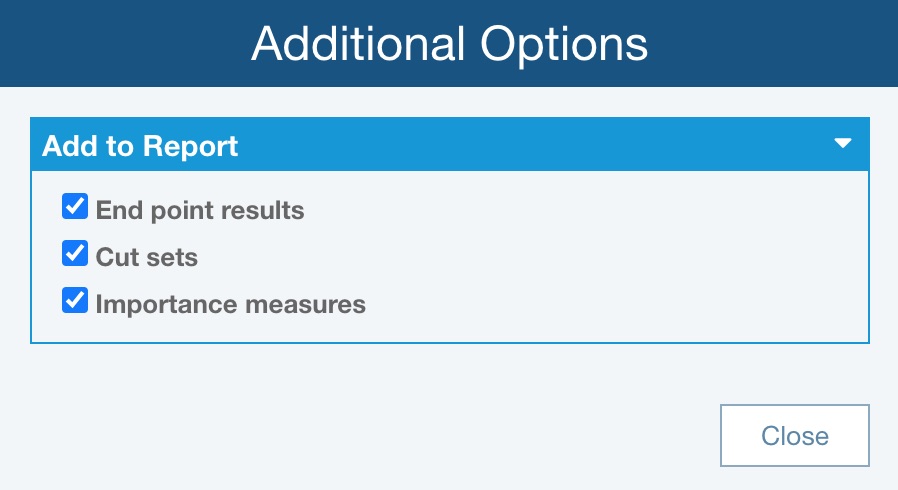Click the tick icon before End point results
This screenshot has width=898, height=490.
point(75,207)
